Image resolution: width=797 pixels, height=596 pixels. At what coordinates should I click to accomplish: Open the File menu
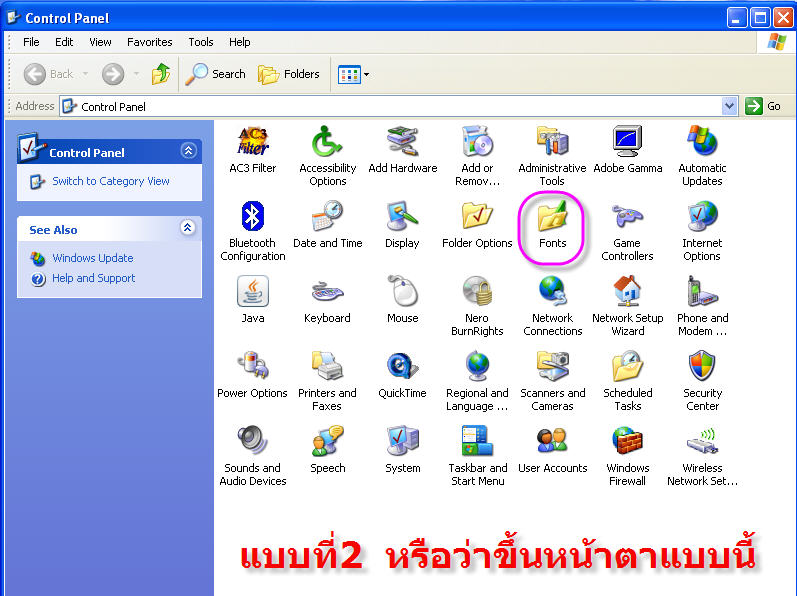click(x=31, y=42)
